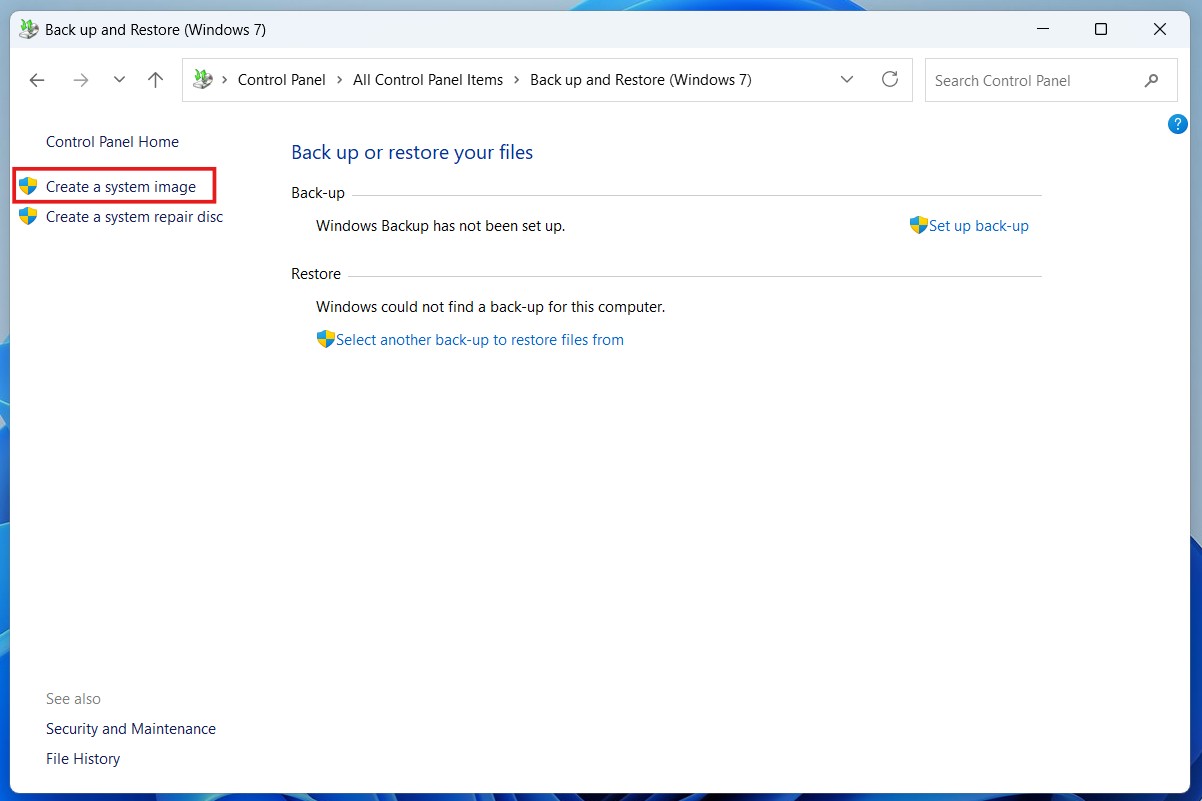Choose Select another back-up to restore files from
This screenshot has height=801, width=1202.
click(479, 340)
